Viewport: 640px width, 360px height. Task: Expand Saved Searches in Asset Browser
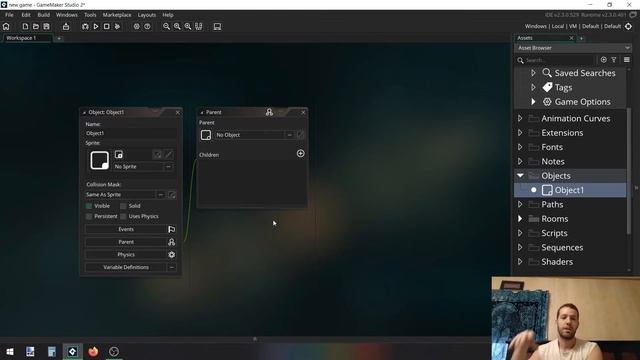point(533,73)
